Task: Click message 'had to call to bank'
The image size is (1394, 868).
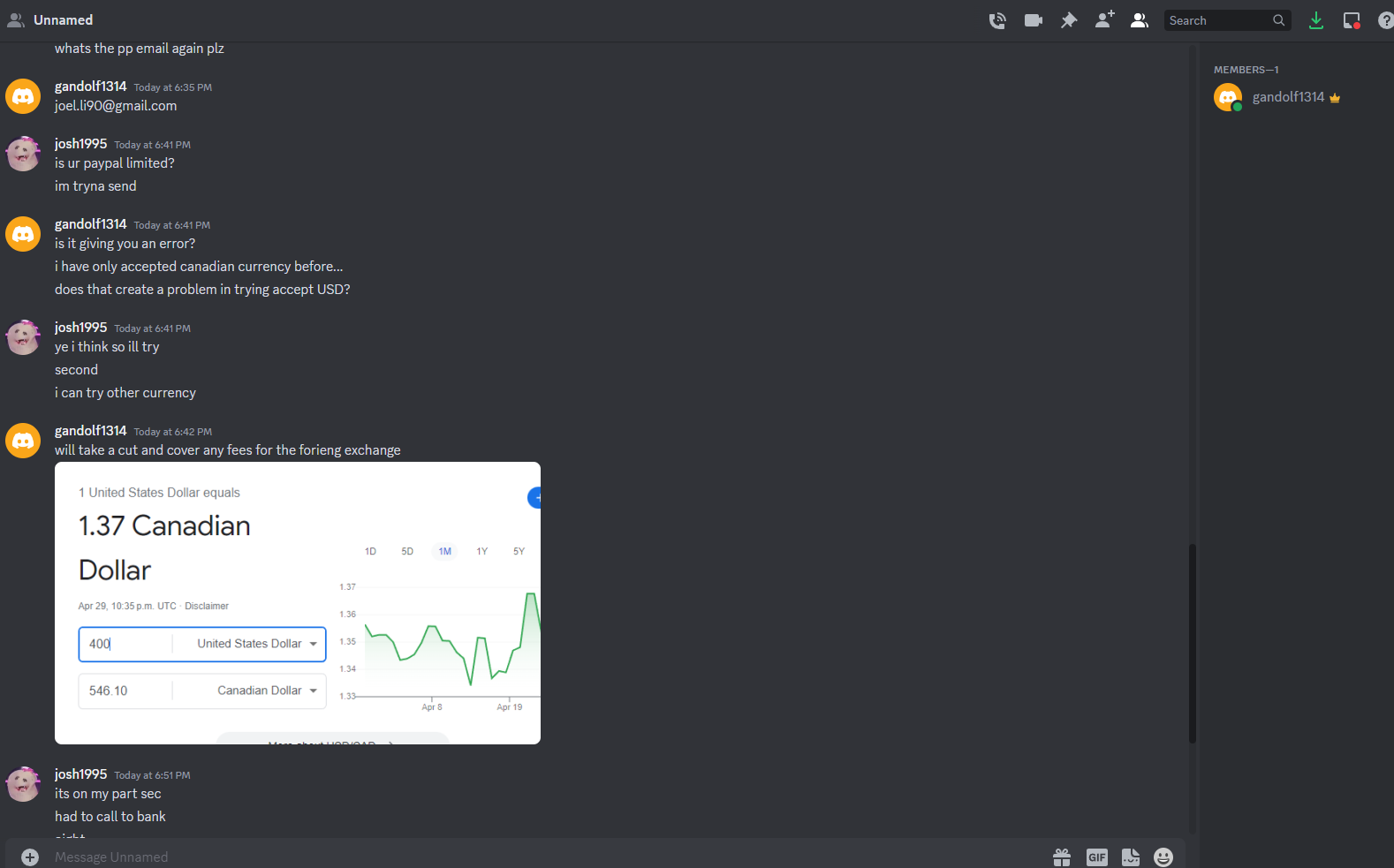Action: 110,817
